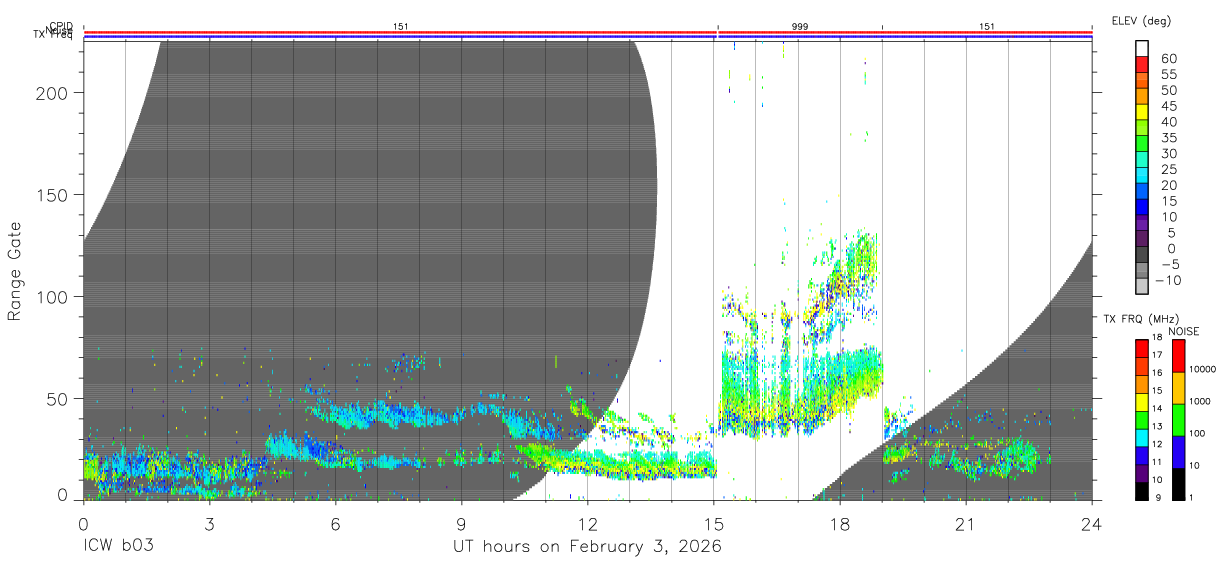Select the black bottom segment of TX FRQ bar
Screen dimensions: 1228x567
(1142, 491)
